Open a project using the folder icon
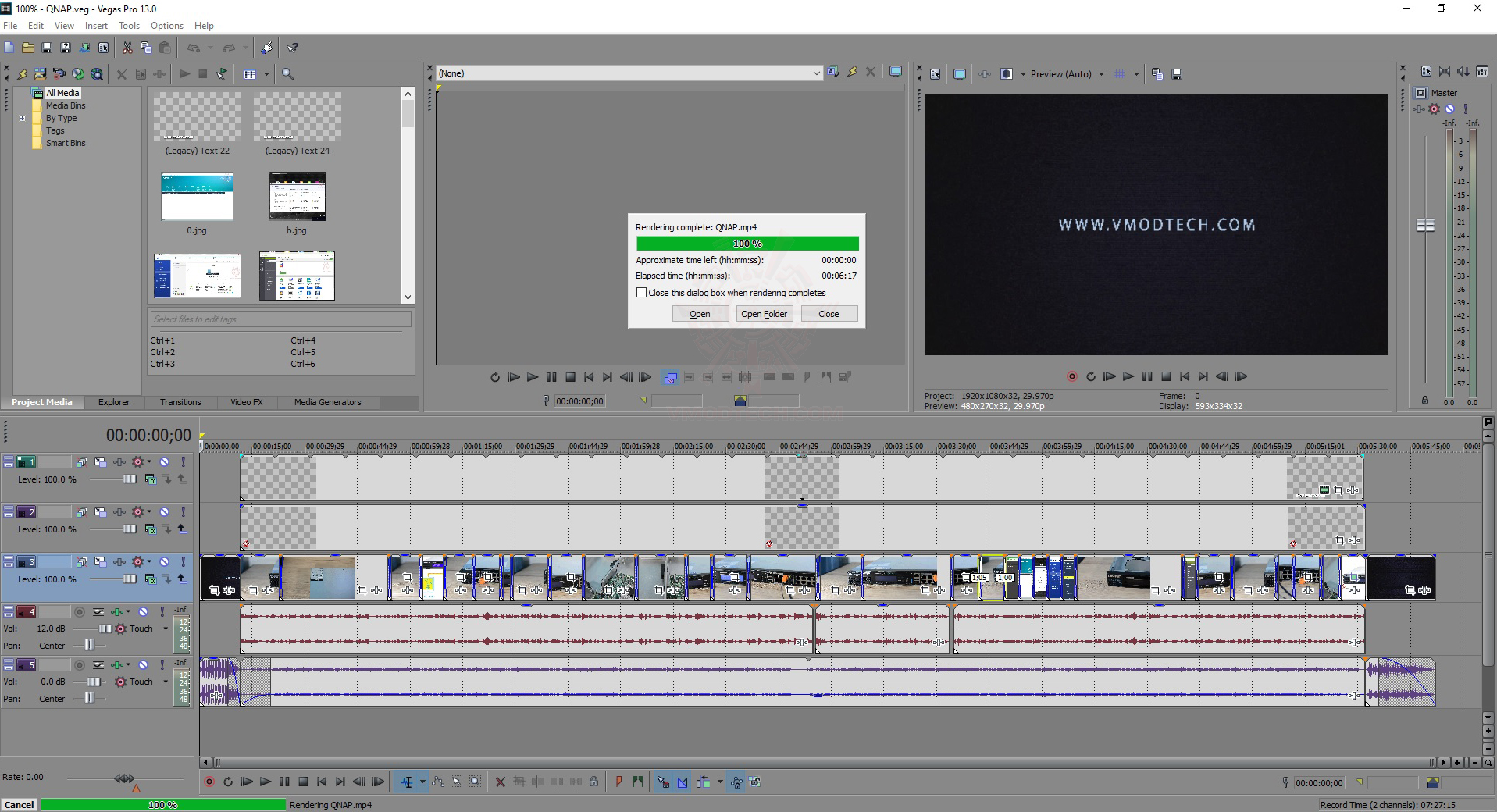The image size is (1497, 812). pos(28,48)
